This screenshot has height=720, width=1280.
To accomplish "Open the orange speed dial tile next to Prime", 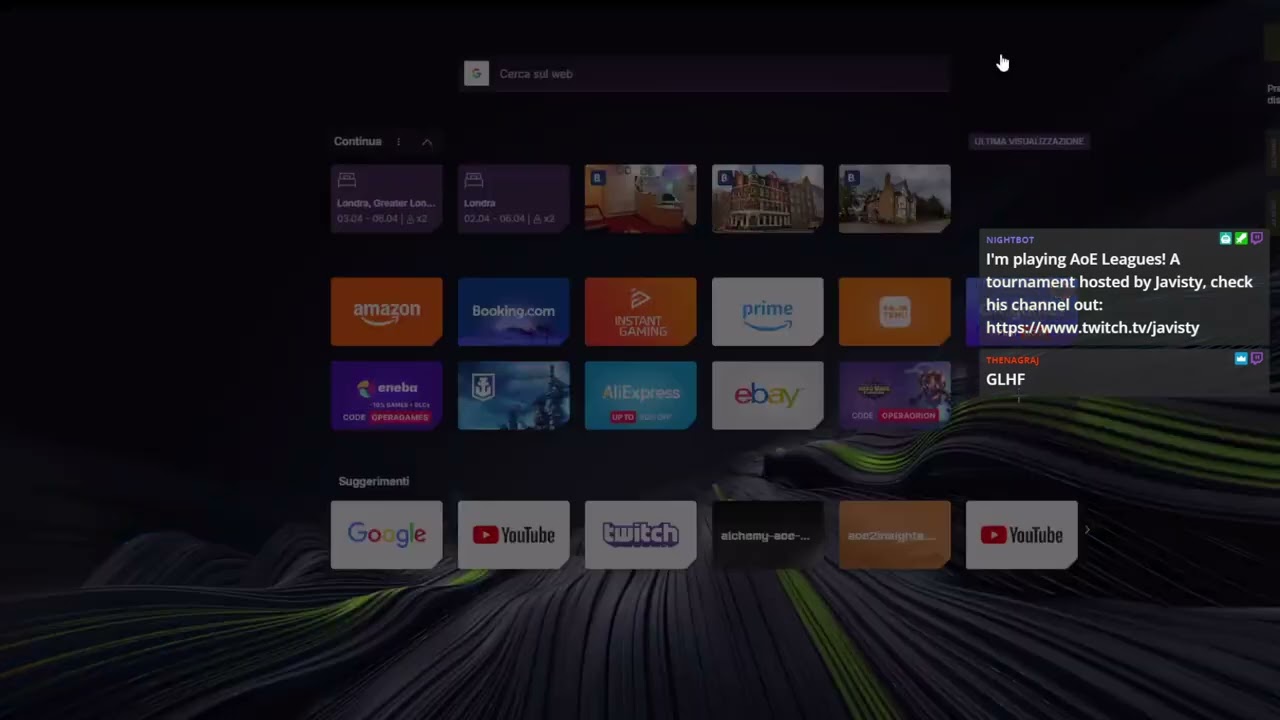I will tap(894, 312).
